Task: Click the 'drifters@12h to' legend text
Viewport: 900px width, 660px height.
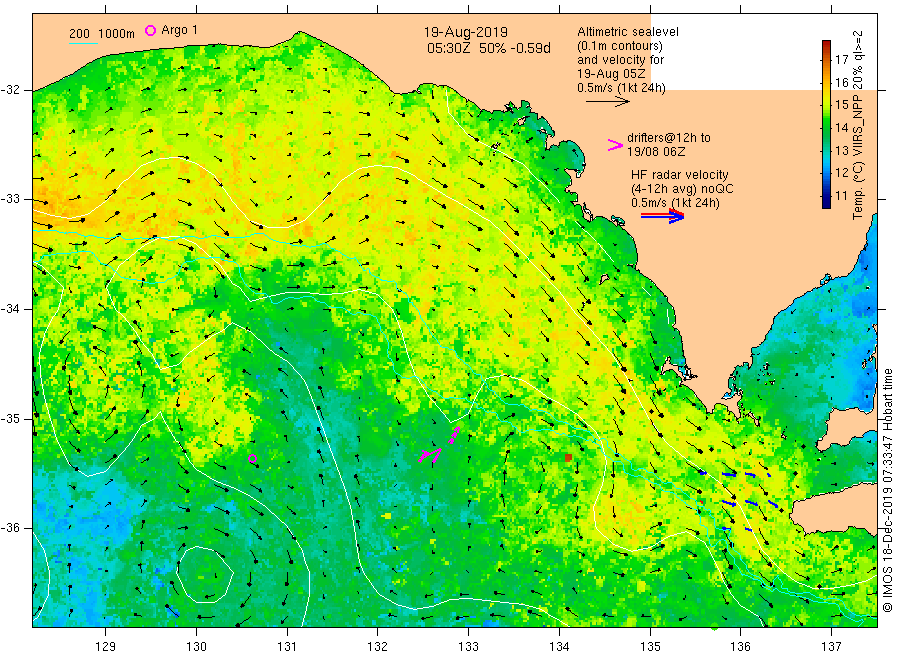Action: tap(669, 138)
